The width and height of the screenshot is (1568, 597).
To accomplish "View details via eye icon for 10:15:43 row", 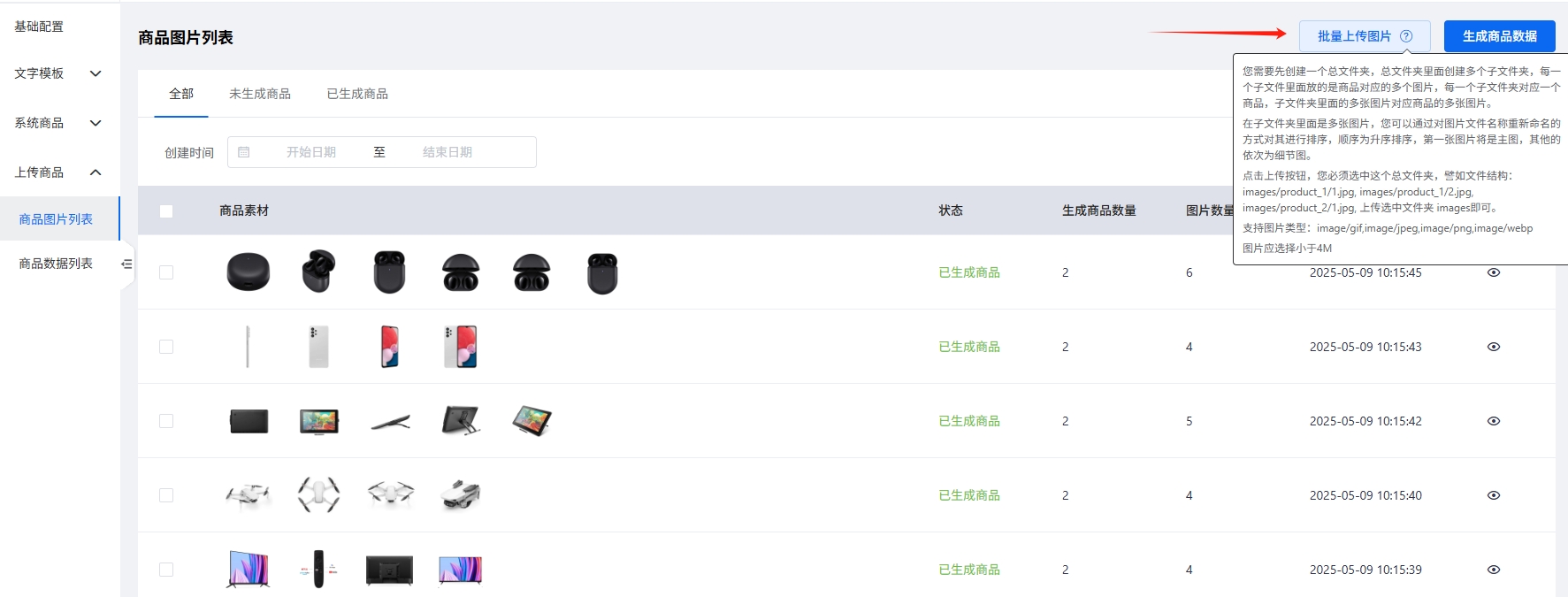I will 1494,347.
